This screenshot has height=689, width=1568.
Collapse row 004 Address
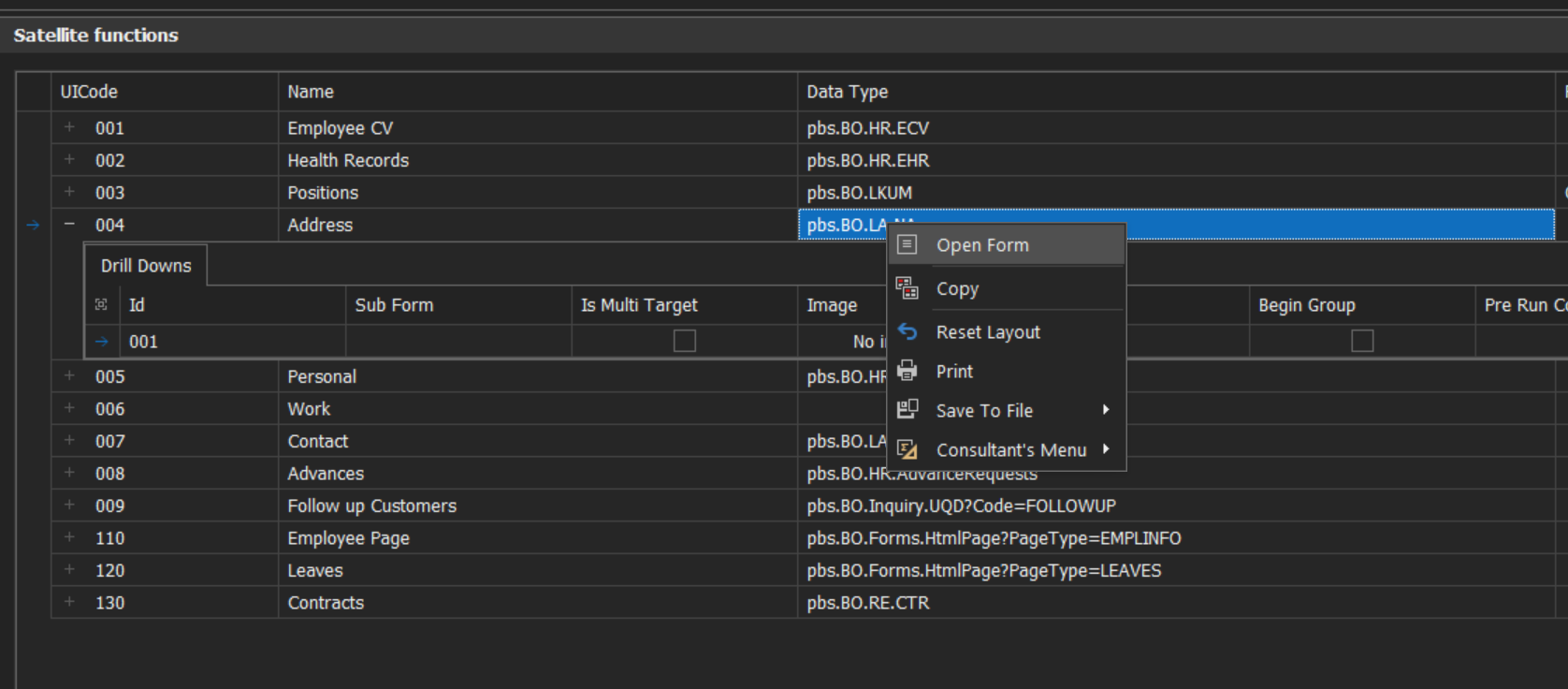(x=69, y=225)
